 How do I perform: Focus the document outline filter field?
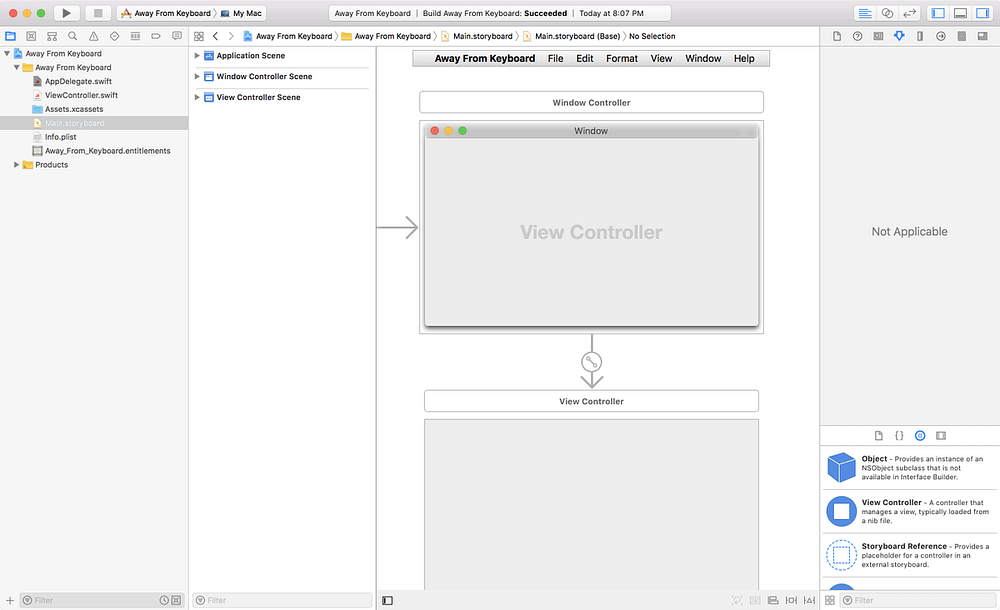click(283, 600)
